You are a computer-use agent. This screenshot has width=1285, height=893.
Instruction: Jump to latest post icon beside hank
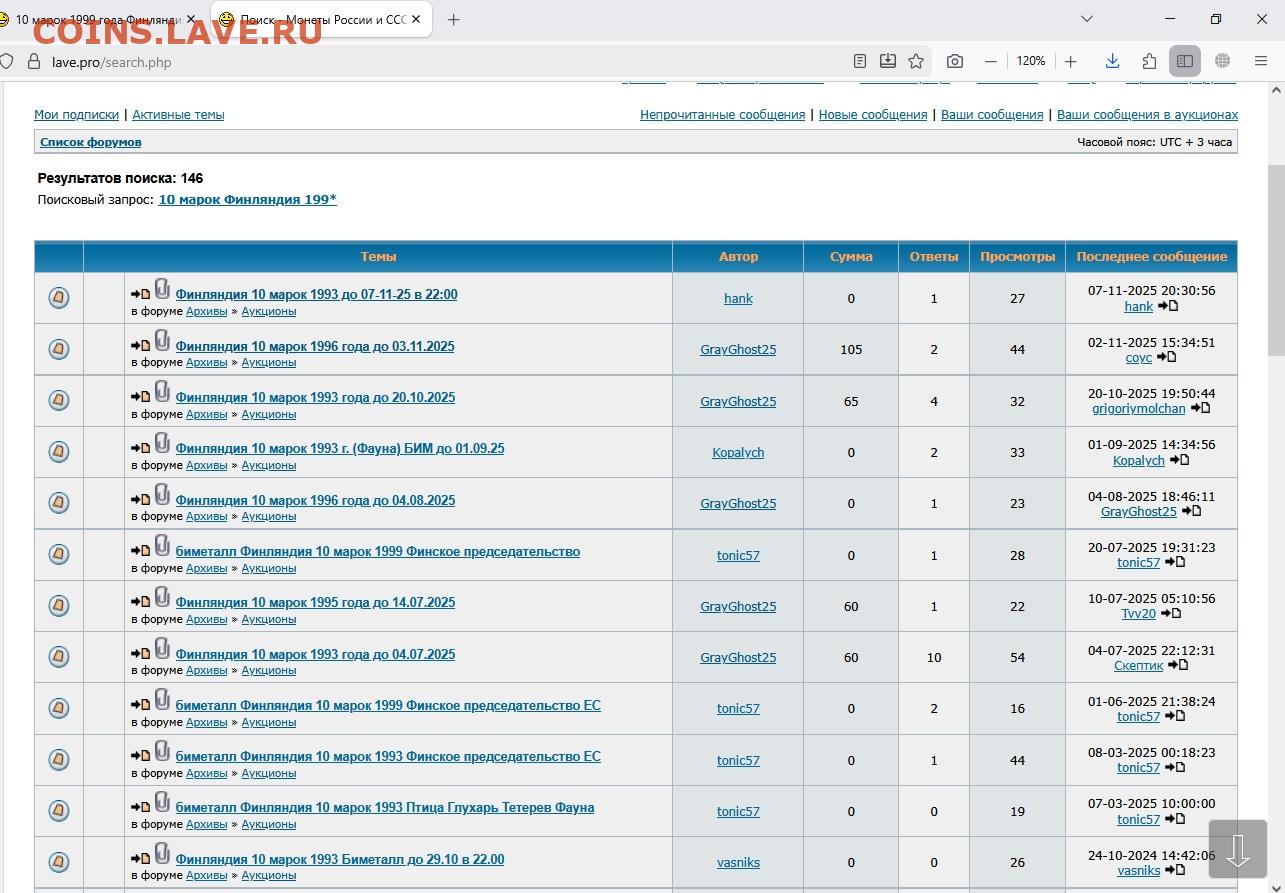coord(1168,306)
